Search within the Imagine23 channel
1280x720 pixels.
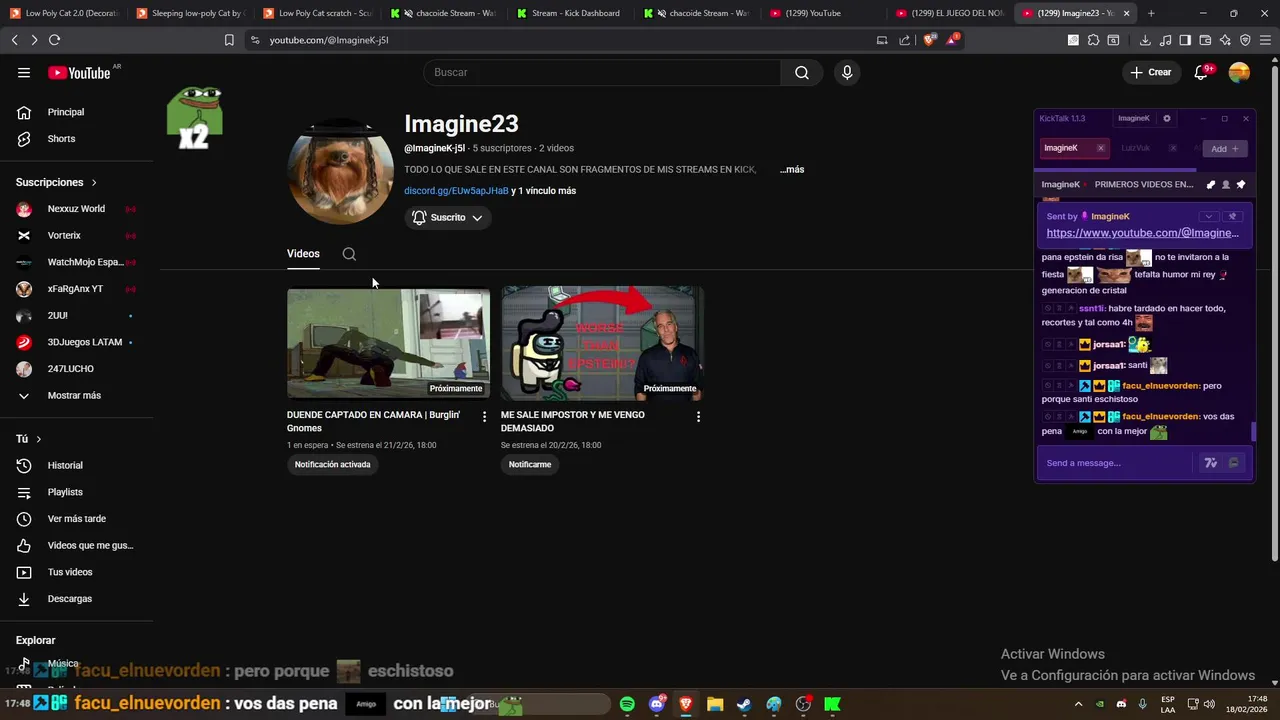click(349, 254)
